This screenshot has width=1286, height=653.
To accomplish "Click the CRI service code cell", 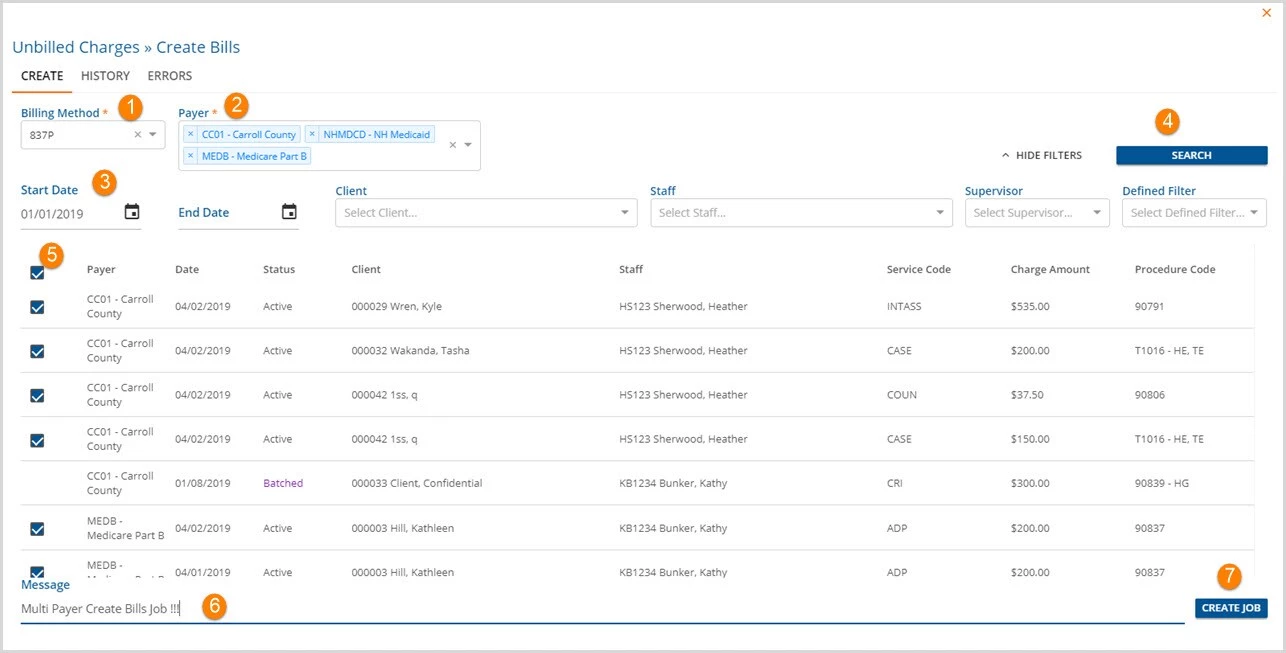I will 895,483.
